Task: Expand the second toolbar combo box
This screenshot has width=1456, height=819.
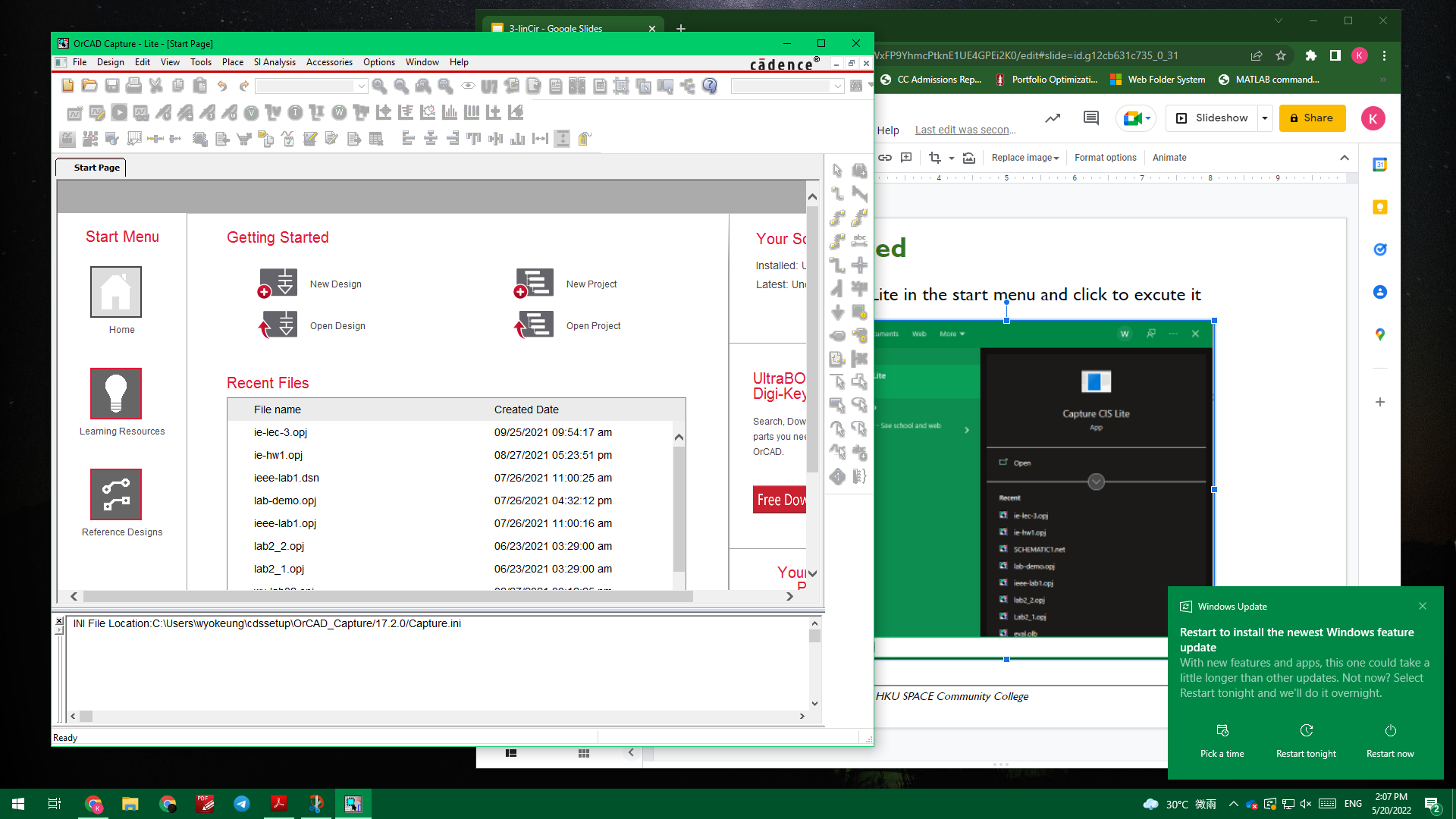Action: click(837, 86)
